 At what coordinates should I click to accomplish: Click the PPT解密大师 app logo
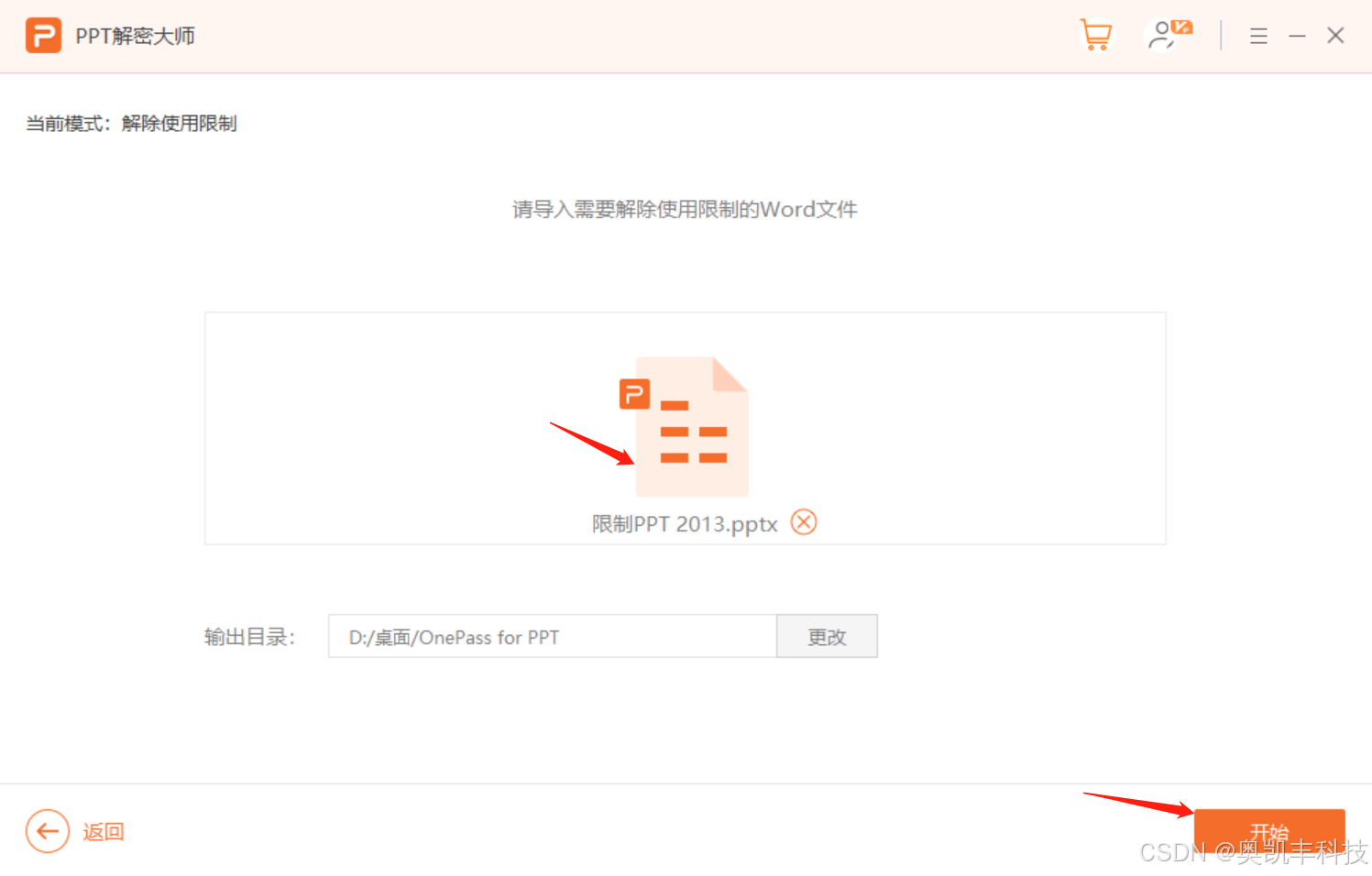(x=43, y=36)
